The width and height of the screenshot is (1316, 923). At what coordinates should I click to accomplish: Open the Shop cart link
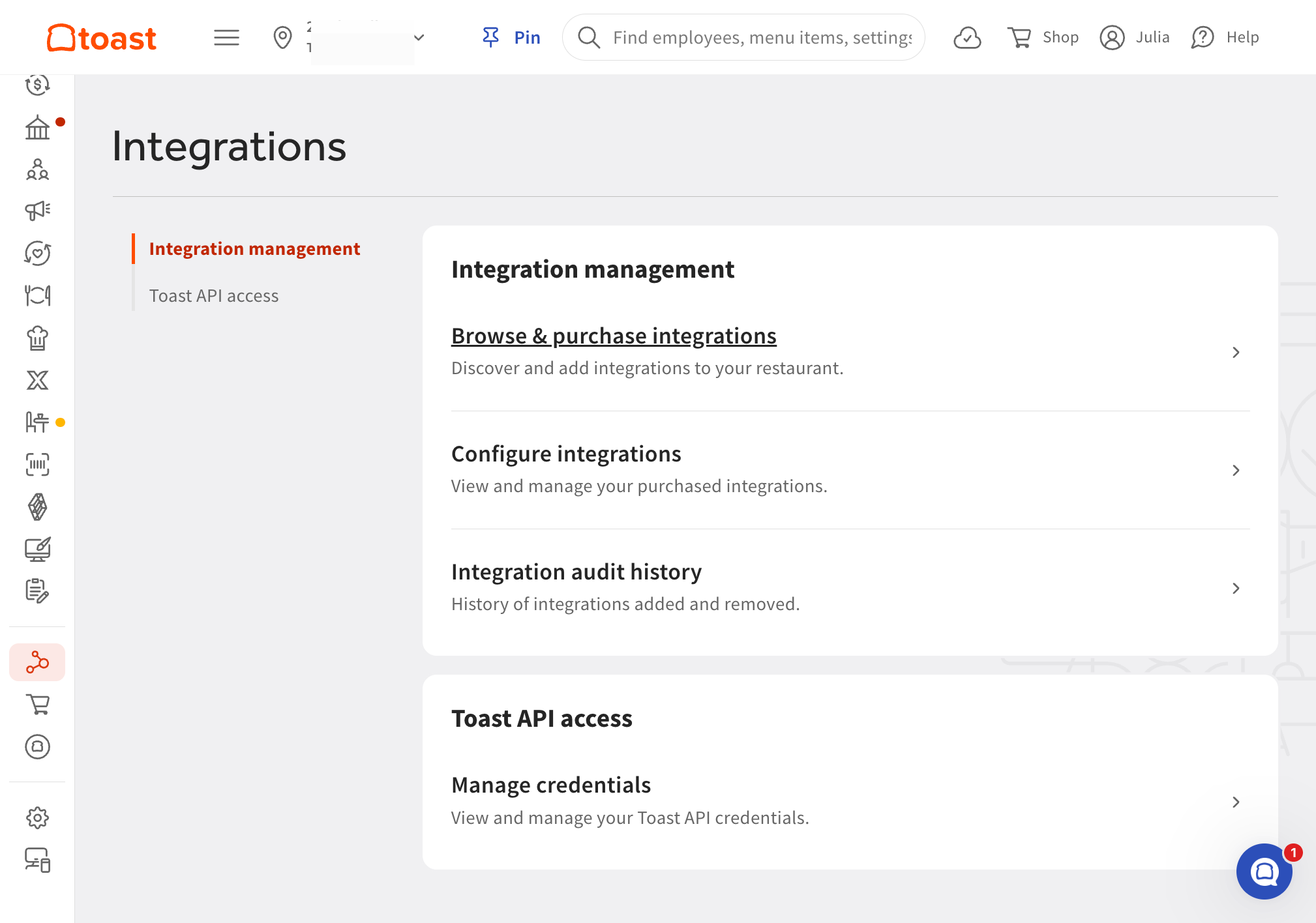click(1043, 37)
